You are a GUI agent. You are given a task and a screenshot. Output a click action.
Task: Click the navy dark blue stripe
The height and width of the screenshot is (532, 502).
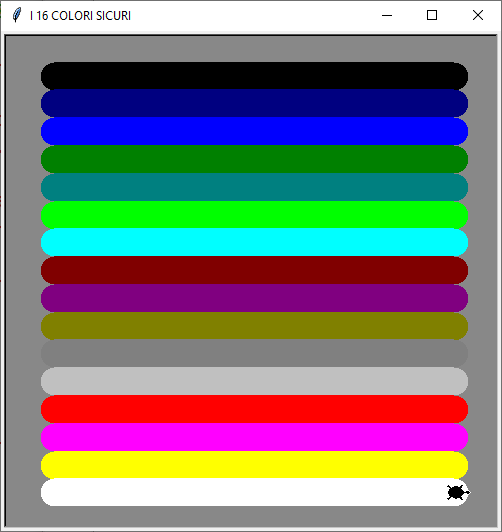point(254,103)
